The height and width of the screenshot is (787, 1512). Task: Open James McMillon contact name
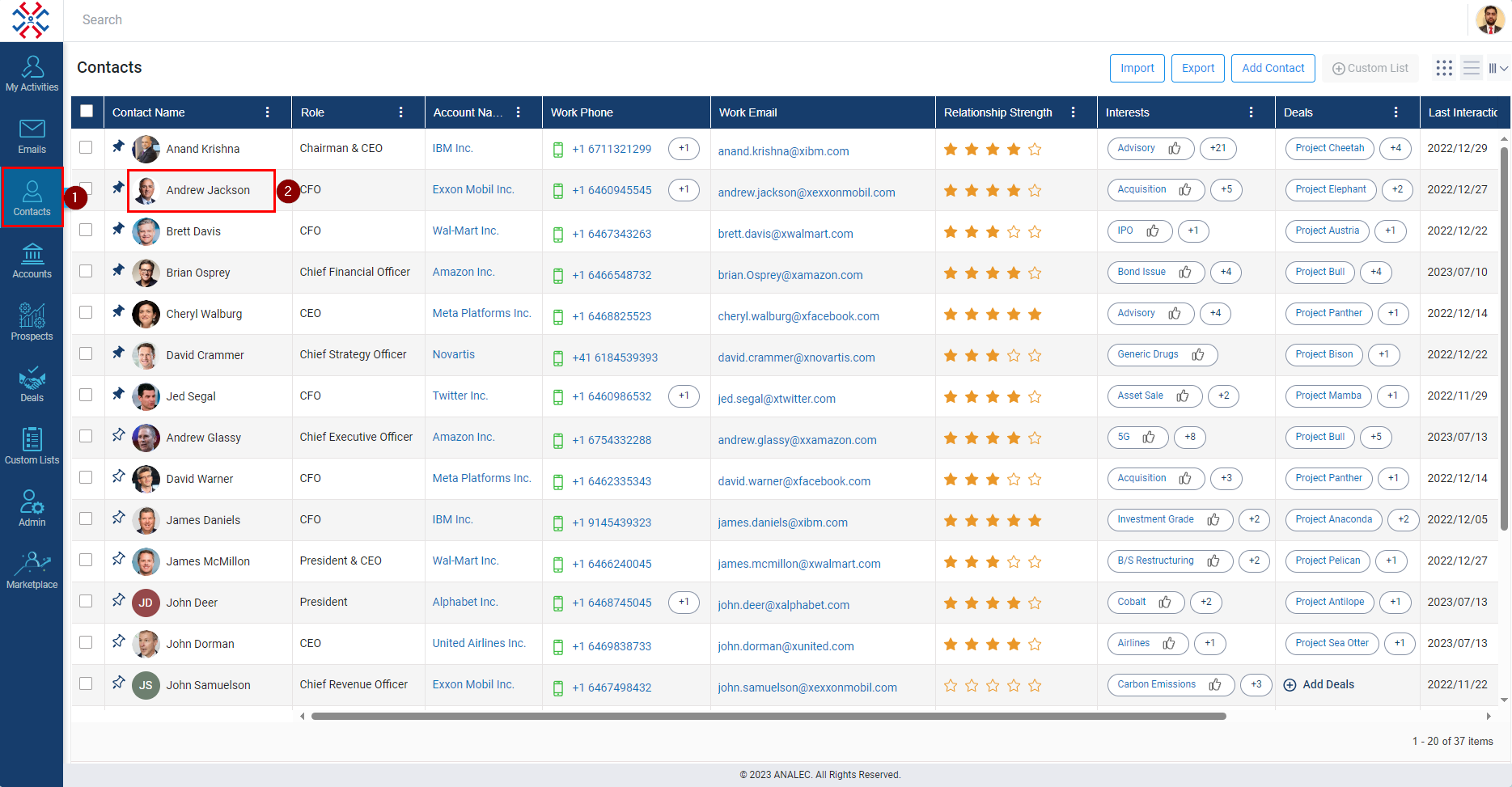point(208,561)
